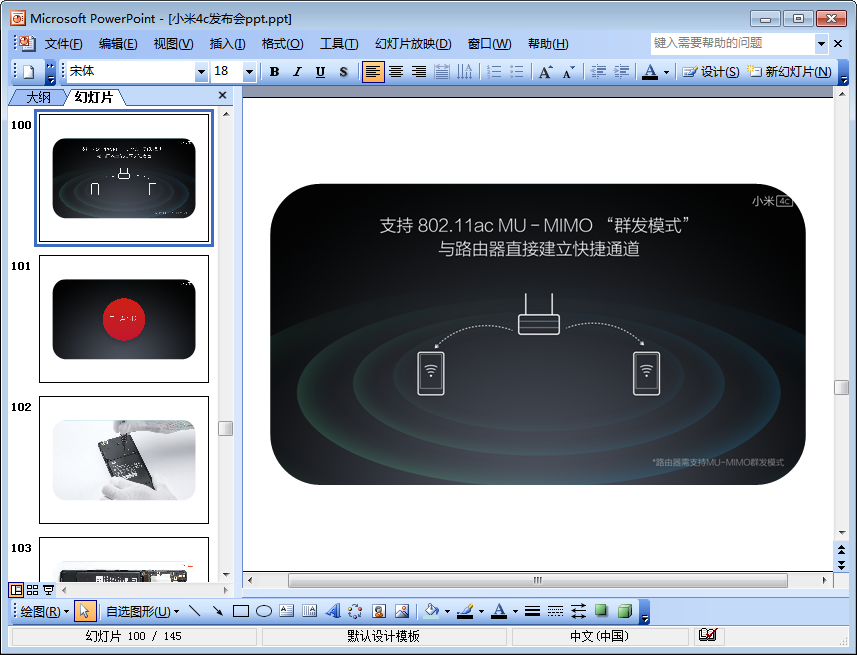Open fill color dropdown arrow
Viewport: 857px width, 655px height.
[x=447, y=611]
